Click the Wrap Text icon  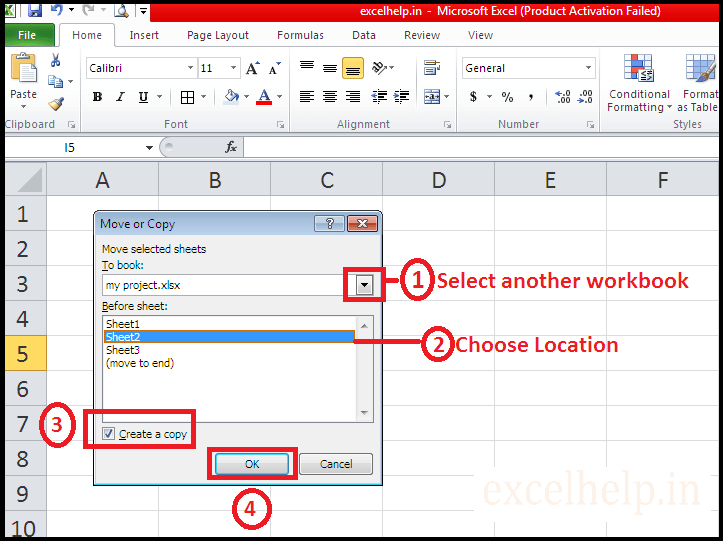(432, 68)
